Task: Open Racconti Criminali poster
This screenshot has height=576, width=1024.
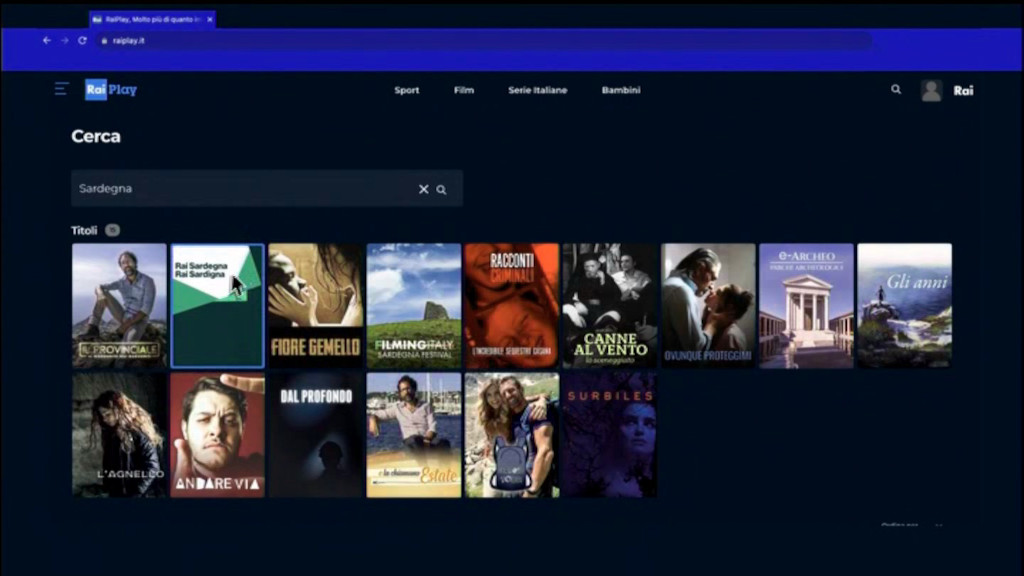Action: tap(512, 306)
